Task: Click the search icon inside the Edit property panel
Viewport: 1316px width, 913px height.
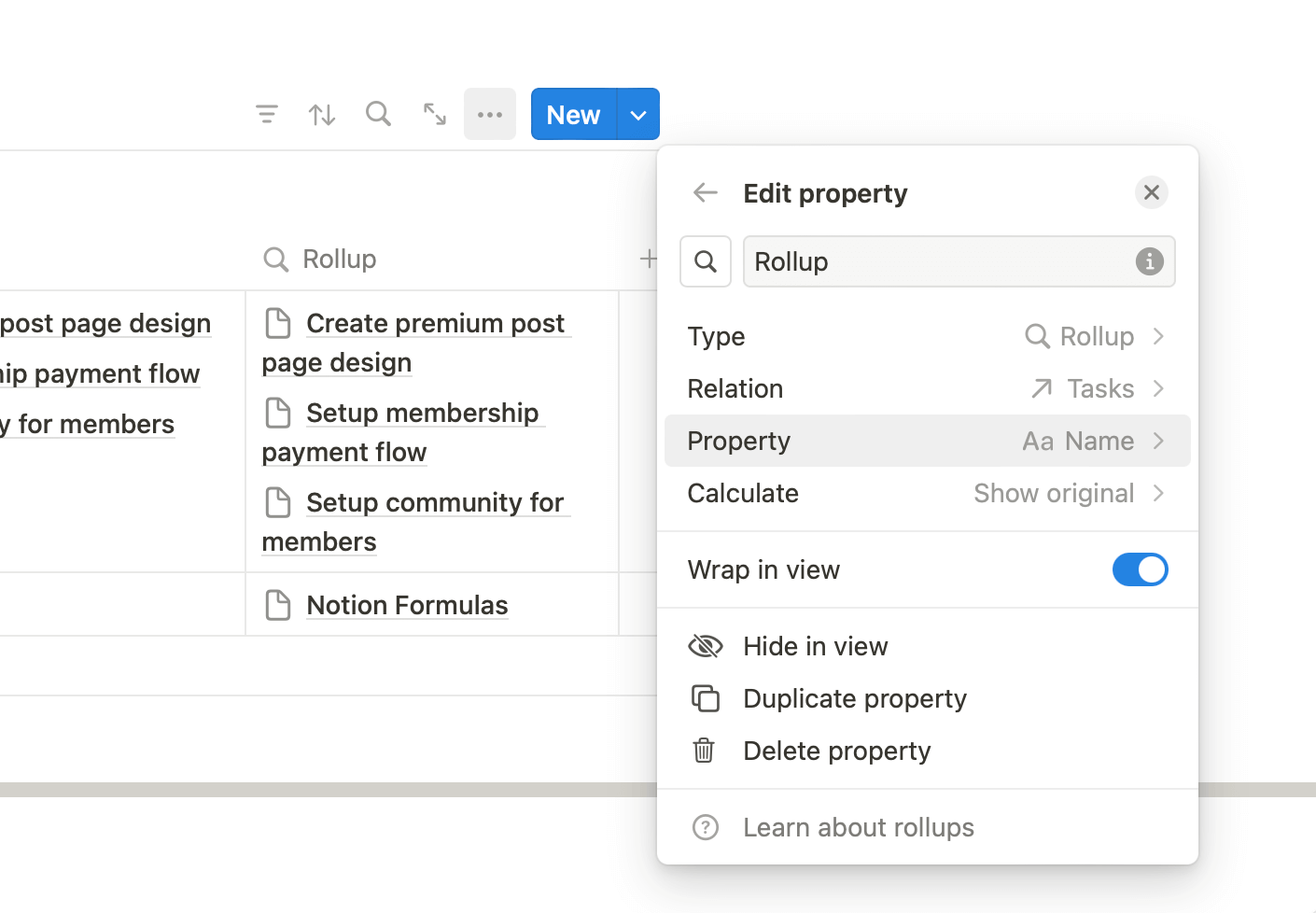Action: coord(706,261)
